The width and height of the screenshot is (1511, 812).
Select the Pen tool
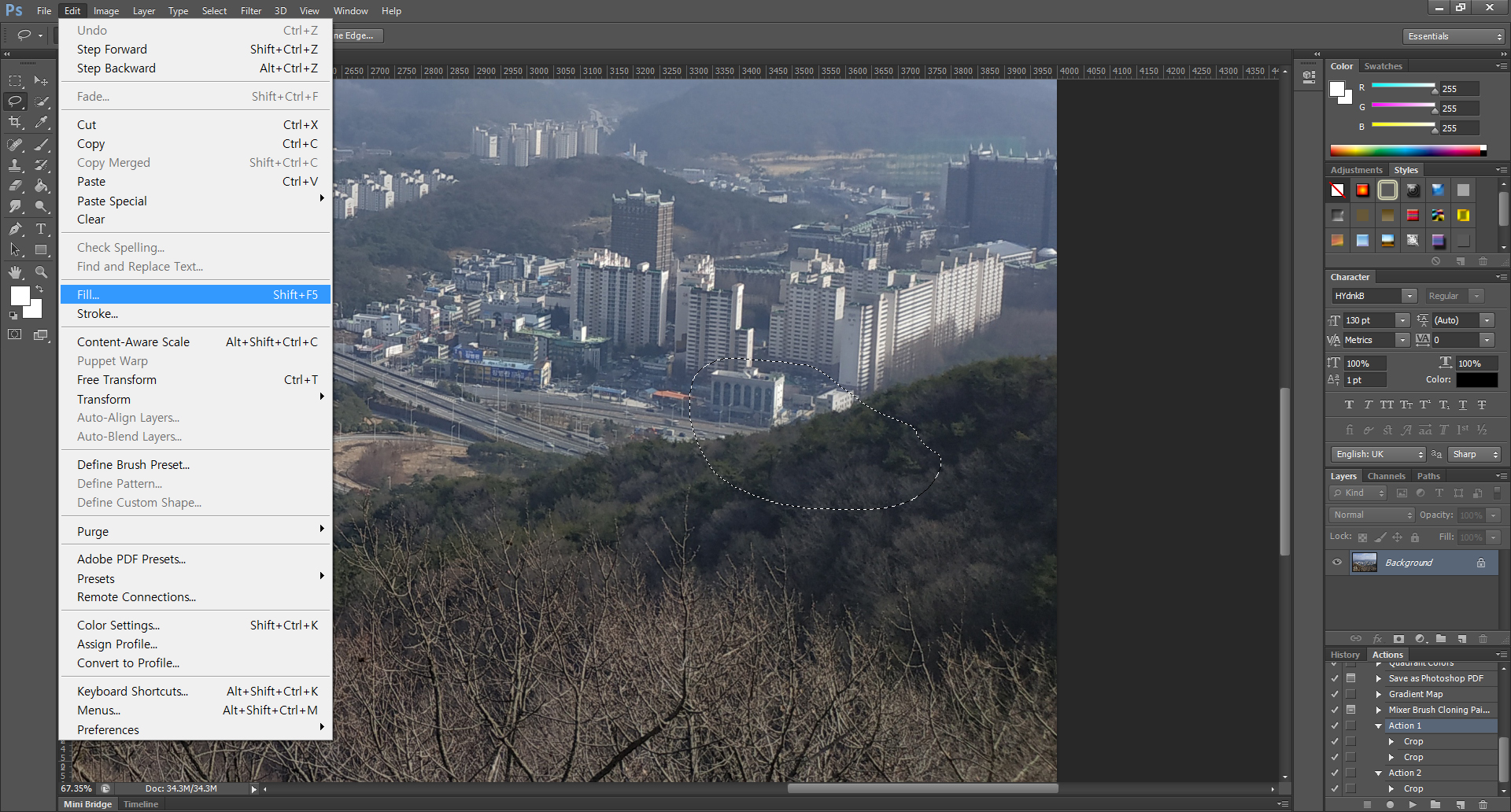point(15,229)
